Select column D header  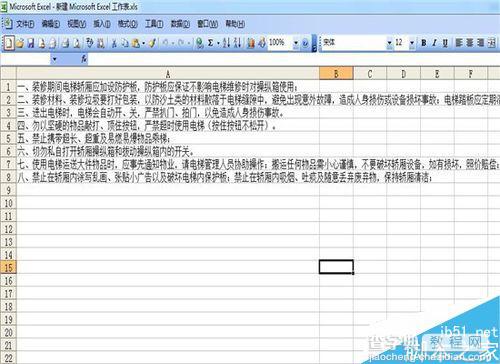[x=404, y=73]
